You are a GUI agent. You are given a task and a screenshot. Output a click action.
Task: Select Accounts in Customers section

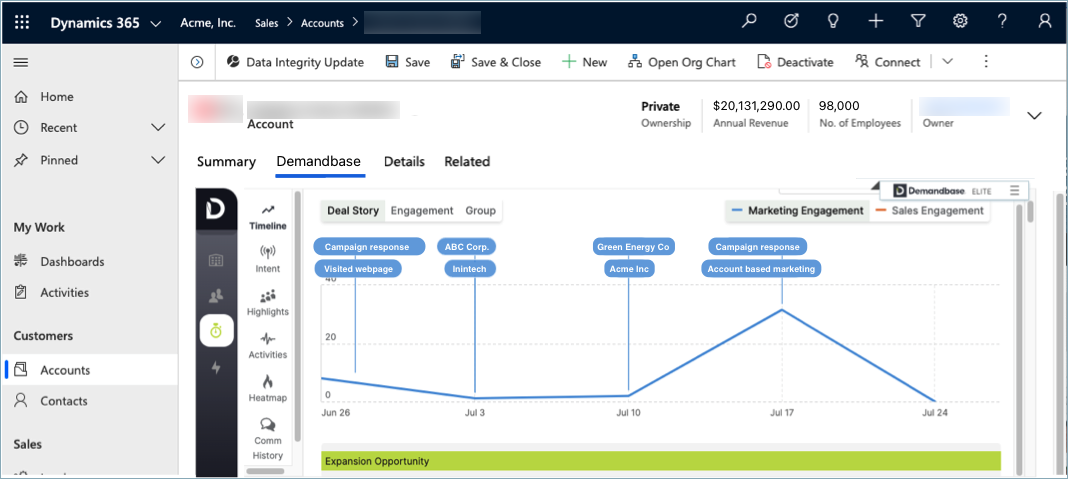(x=90, y=370)
